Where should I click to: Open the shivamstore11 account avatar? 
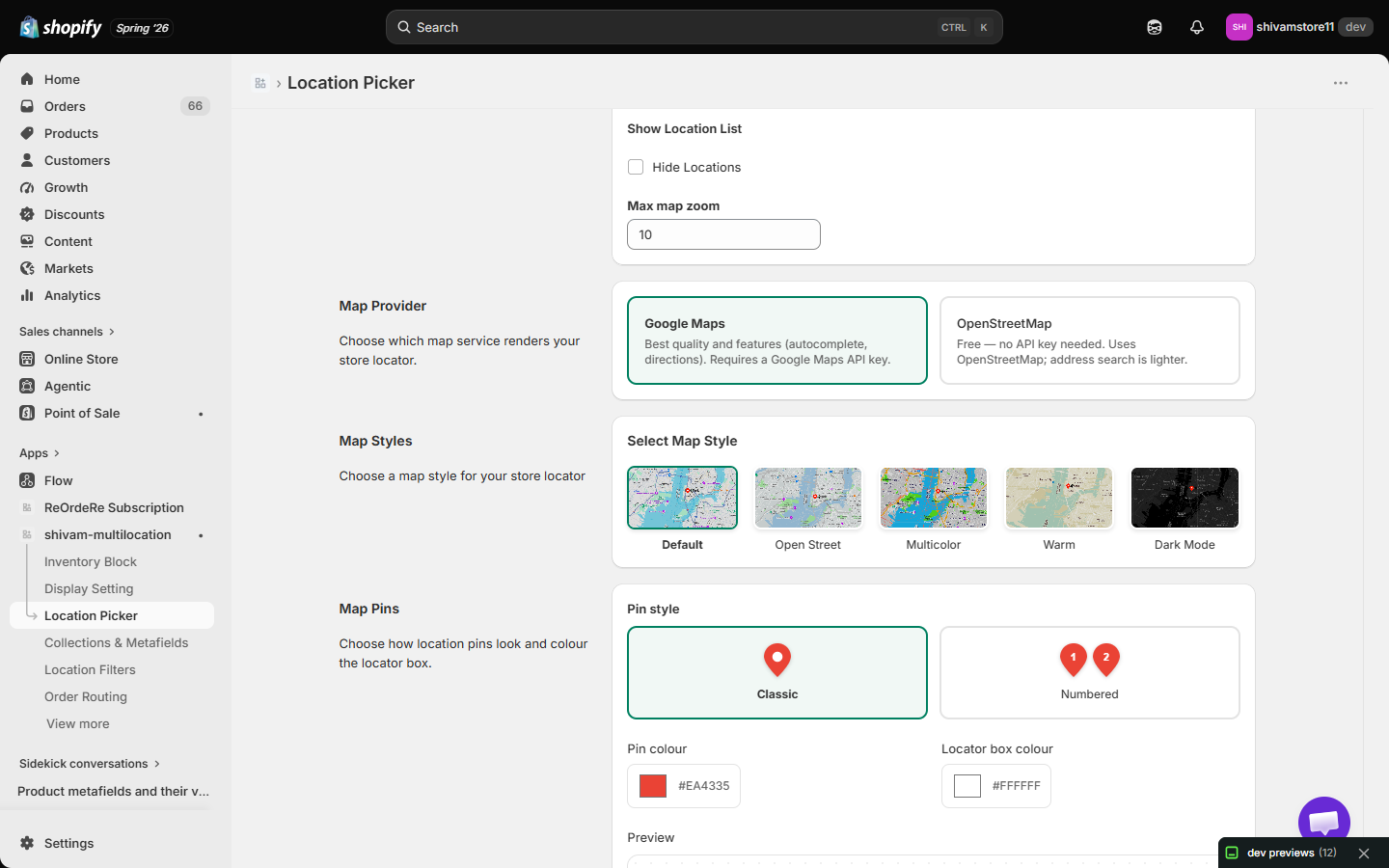(1239, 27)
